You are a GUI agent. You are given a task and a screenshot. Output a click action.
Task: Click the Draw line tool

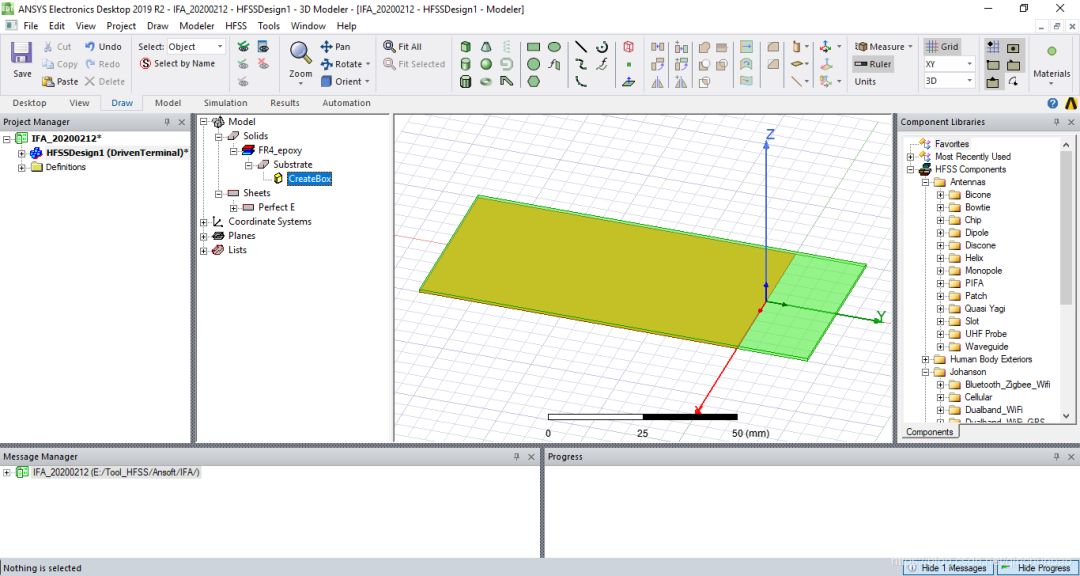pos(581,46)
